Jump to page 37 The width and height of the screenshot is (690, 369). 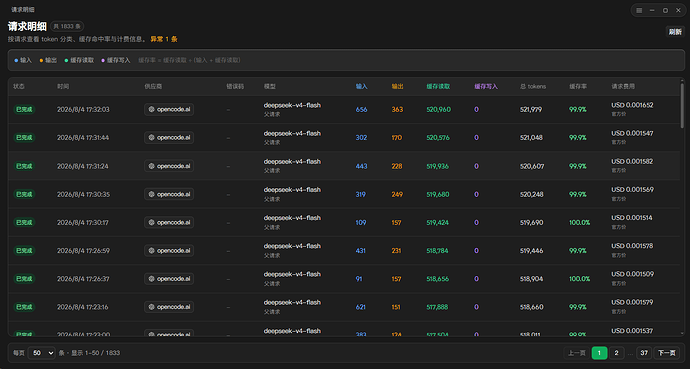click(x=644, y=353)
